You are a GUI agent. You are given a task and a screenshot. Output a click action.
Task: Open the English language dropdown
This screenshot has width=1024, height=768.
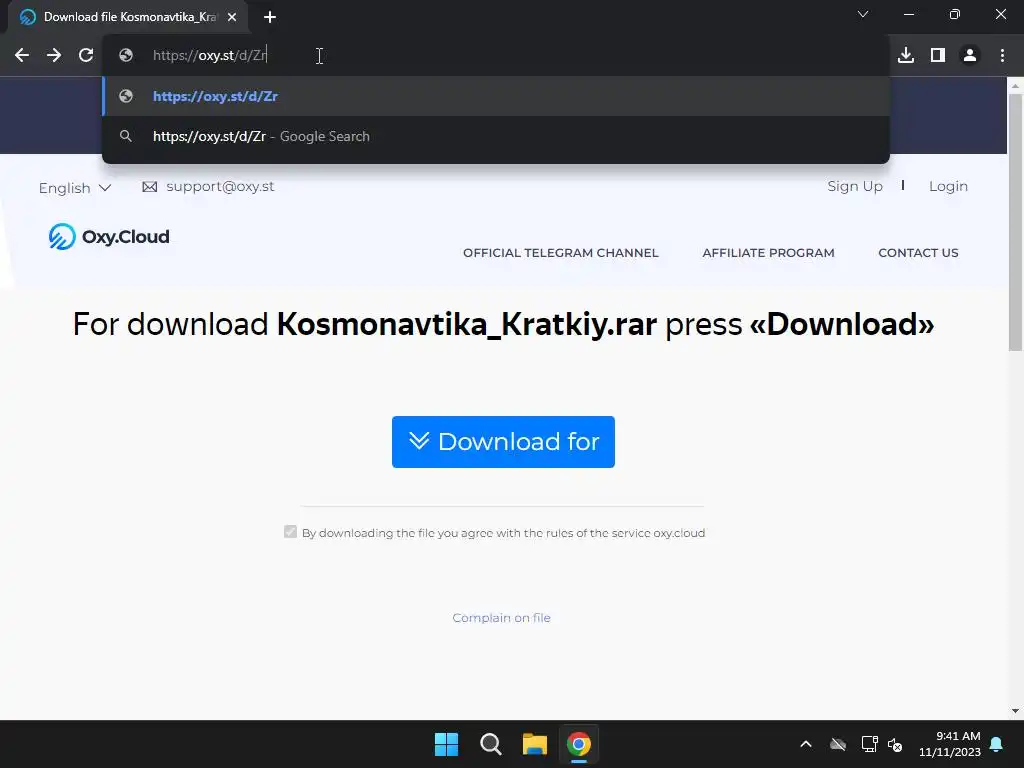point(74,188)
